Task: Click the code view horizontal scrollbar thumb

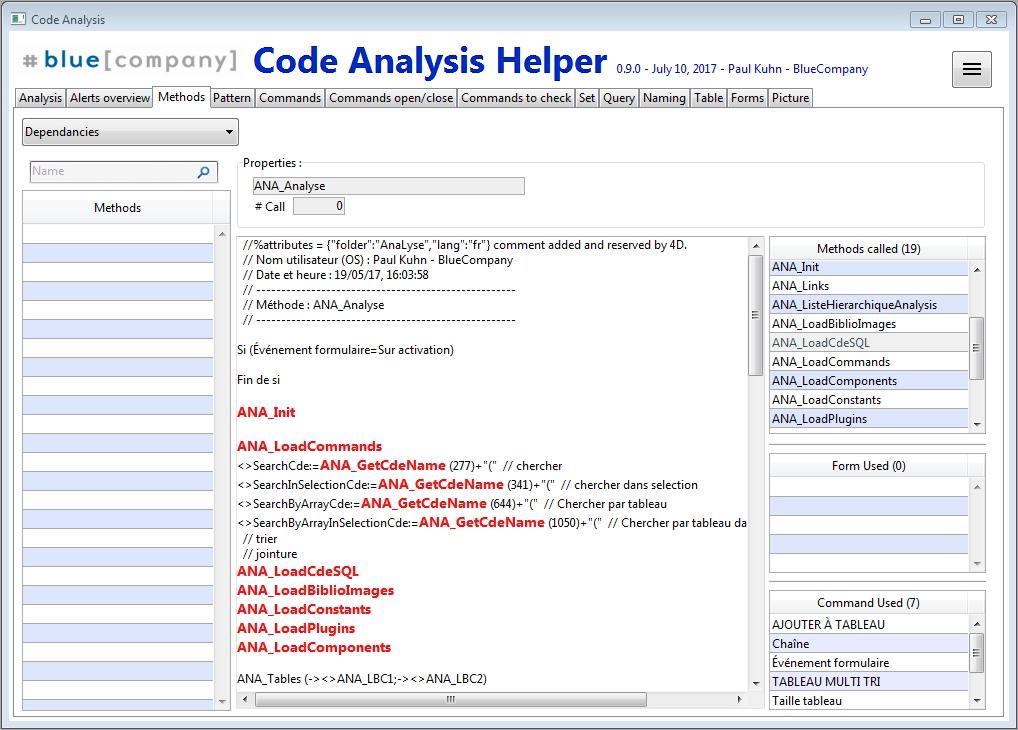Action: (451, 699)
